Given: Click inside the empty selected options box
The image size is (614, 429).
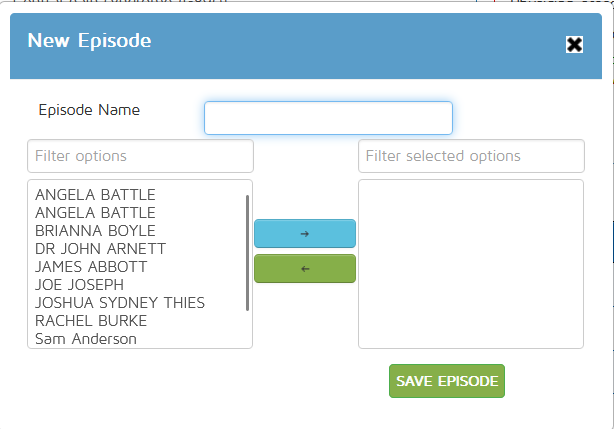Looking at the screenshot, I should coord(470,264).
